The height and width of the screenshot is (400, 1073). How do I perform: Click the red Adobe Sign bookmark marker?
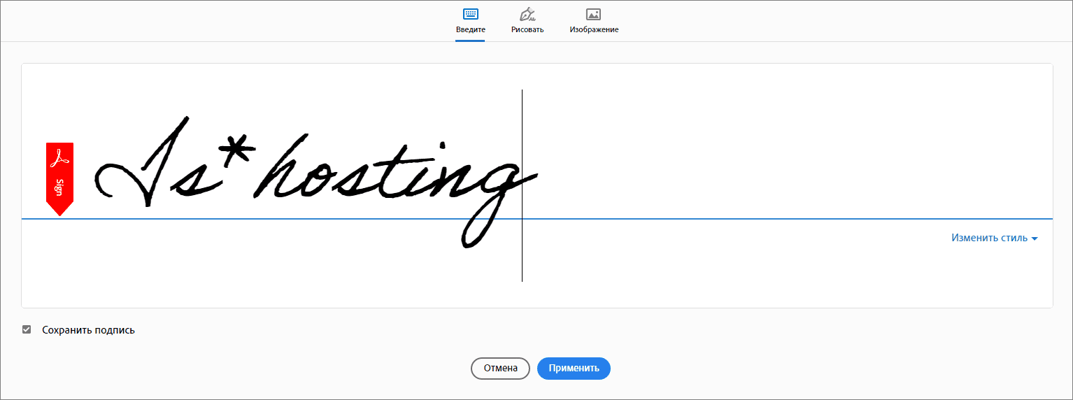point(60,177)
